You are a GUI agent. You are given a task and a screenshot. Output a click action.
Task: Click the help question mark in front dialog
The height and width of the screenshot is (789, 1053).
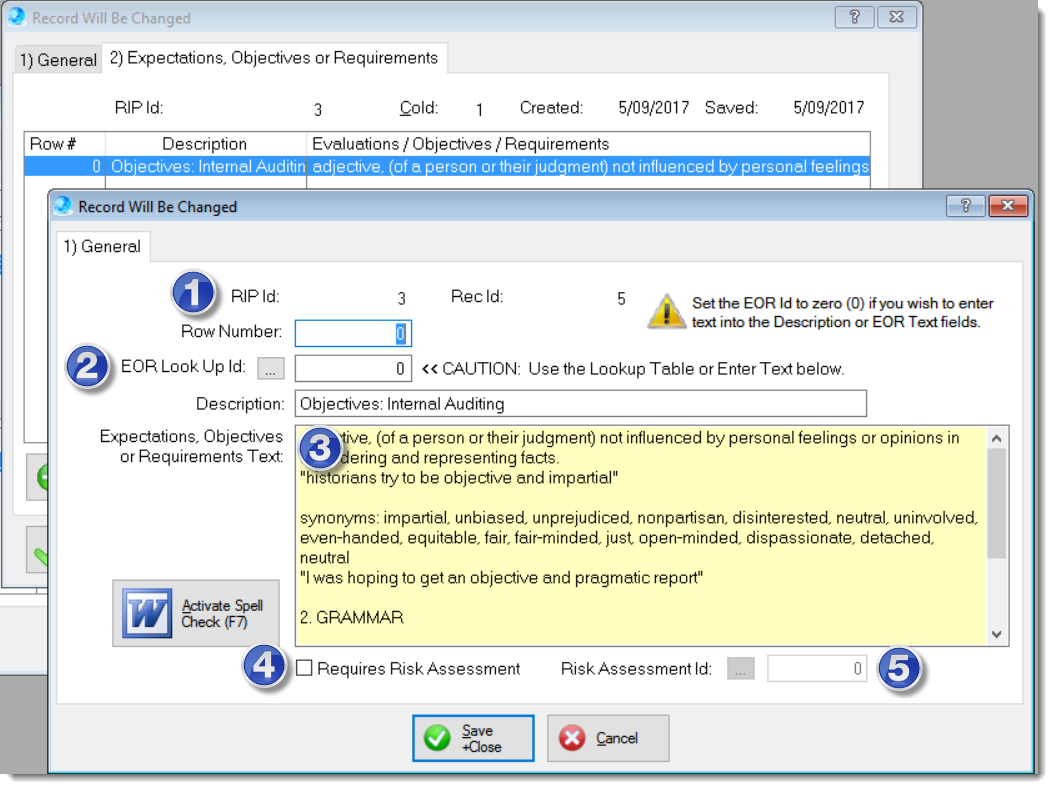click(965, 206)
